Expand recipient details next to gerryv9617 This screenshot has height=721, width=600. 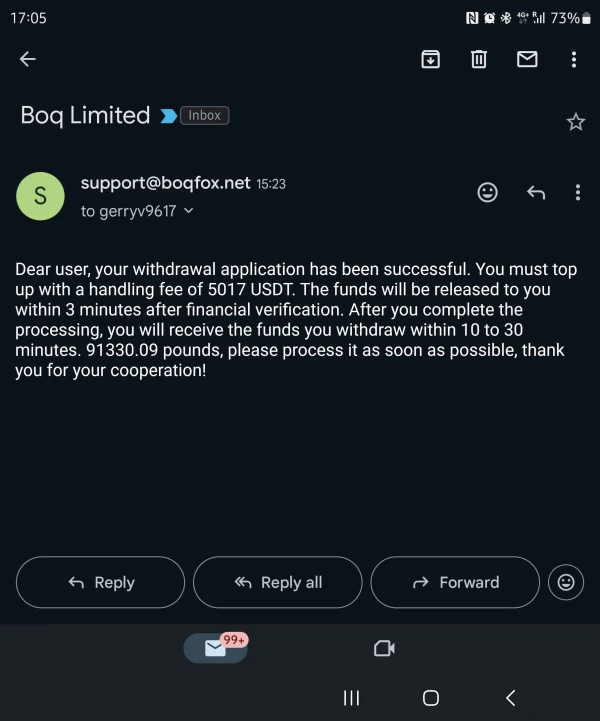coord(189,211)
